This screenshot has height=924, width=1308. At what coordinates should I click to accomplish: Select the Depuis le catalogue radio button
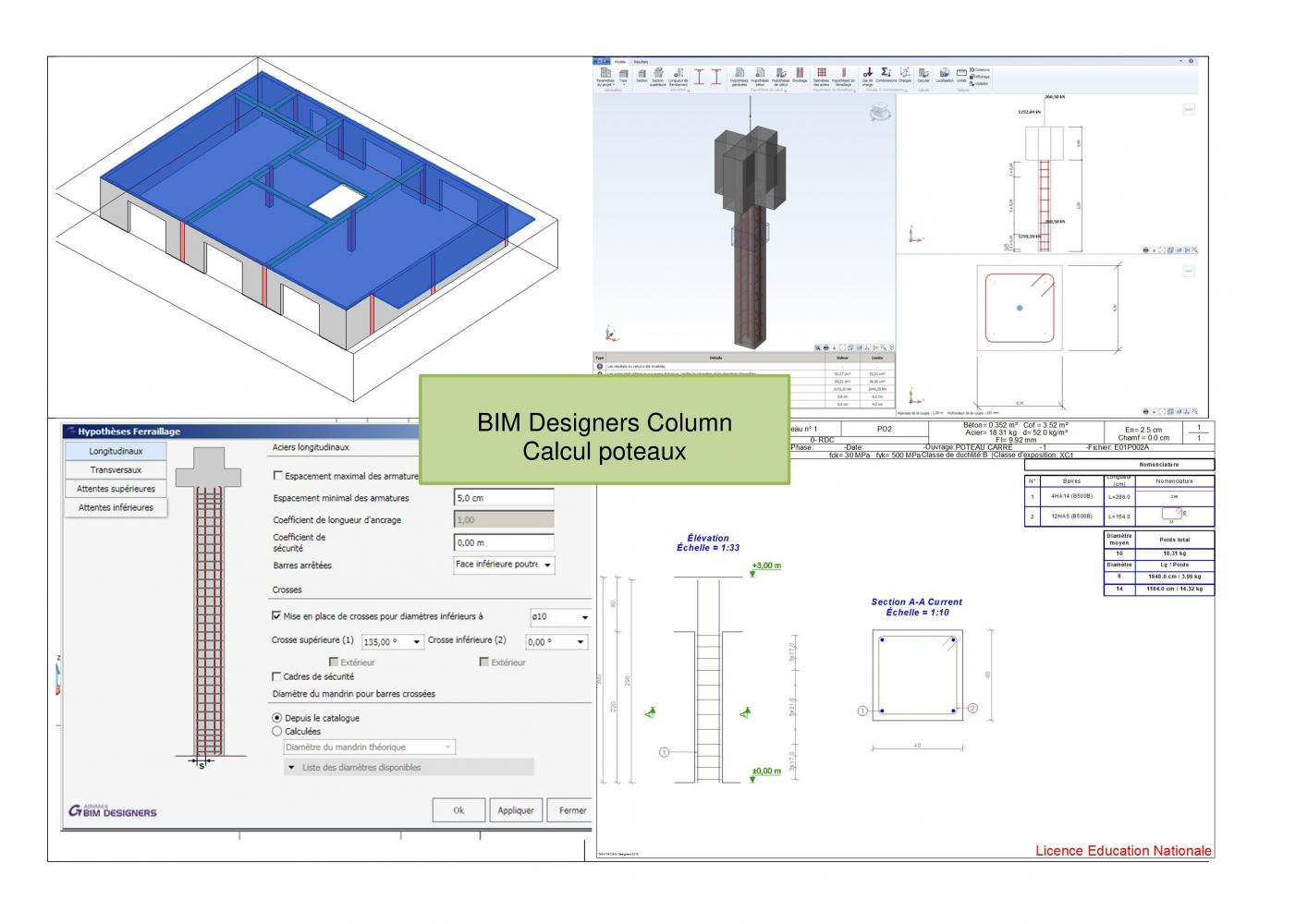276,718
